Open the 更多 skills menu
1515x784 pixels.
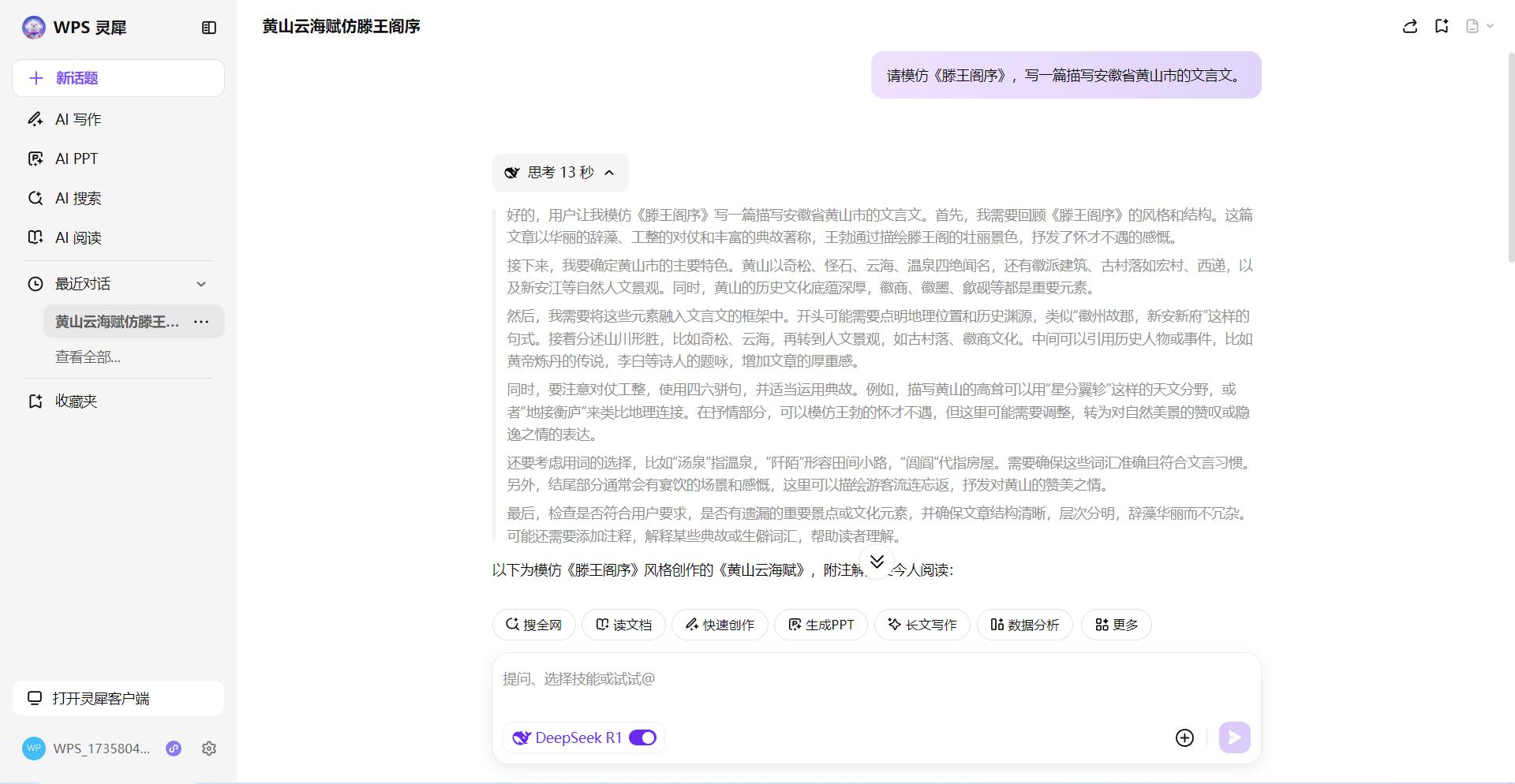tap(1116, 625)
